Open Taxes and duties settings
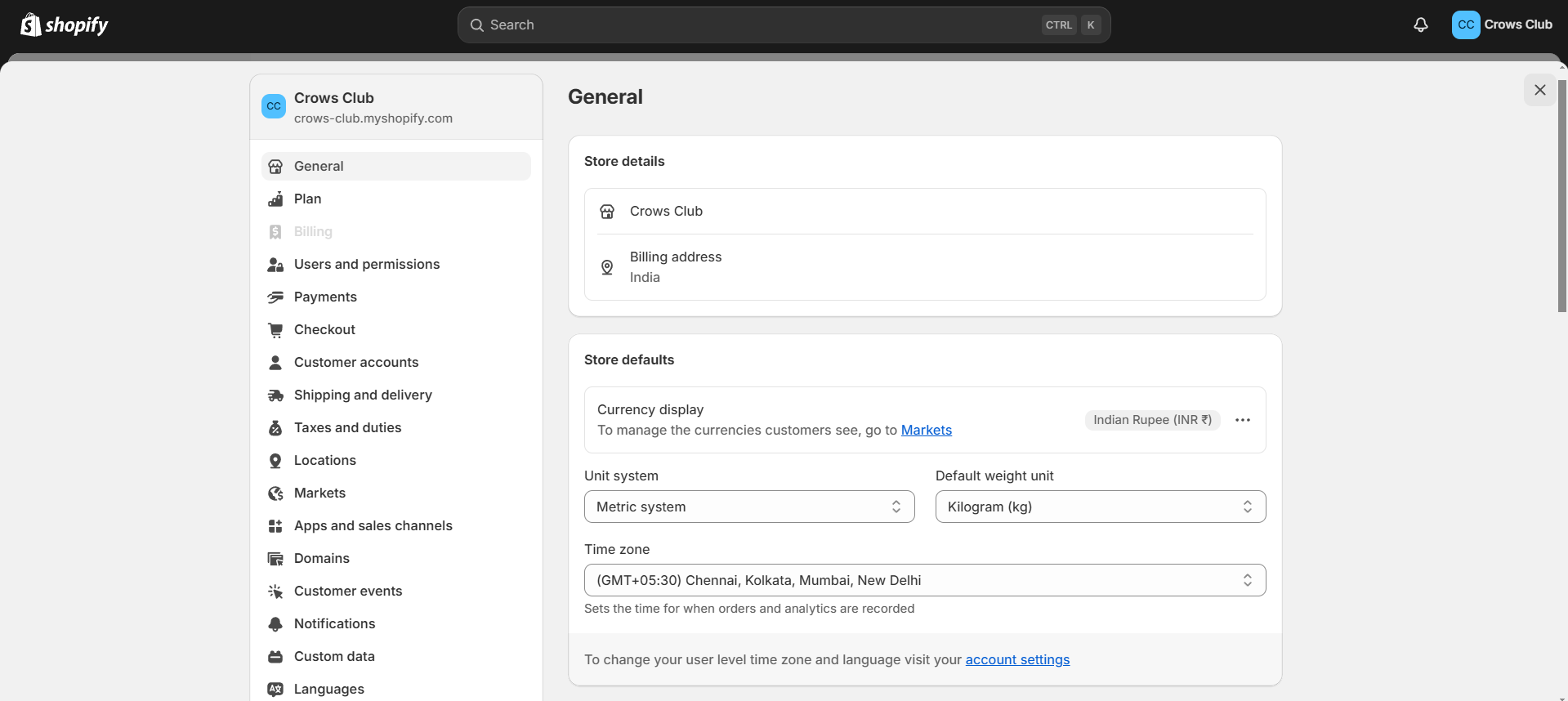The width and height of the screenshot is (1568, 701). click(x=396, y=427)
